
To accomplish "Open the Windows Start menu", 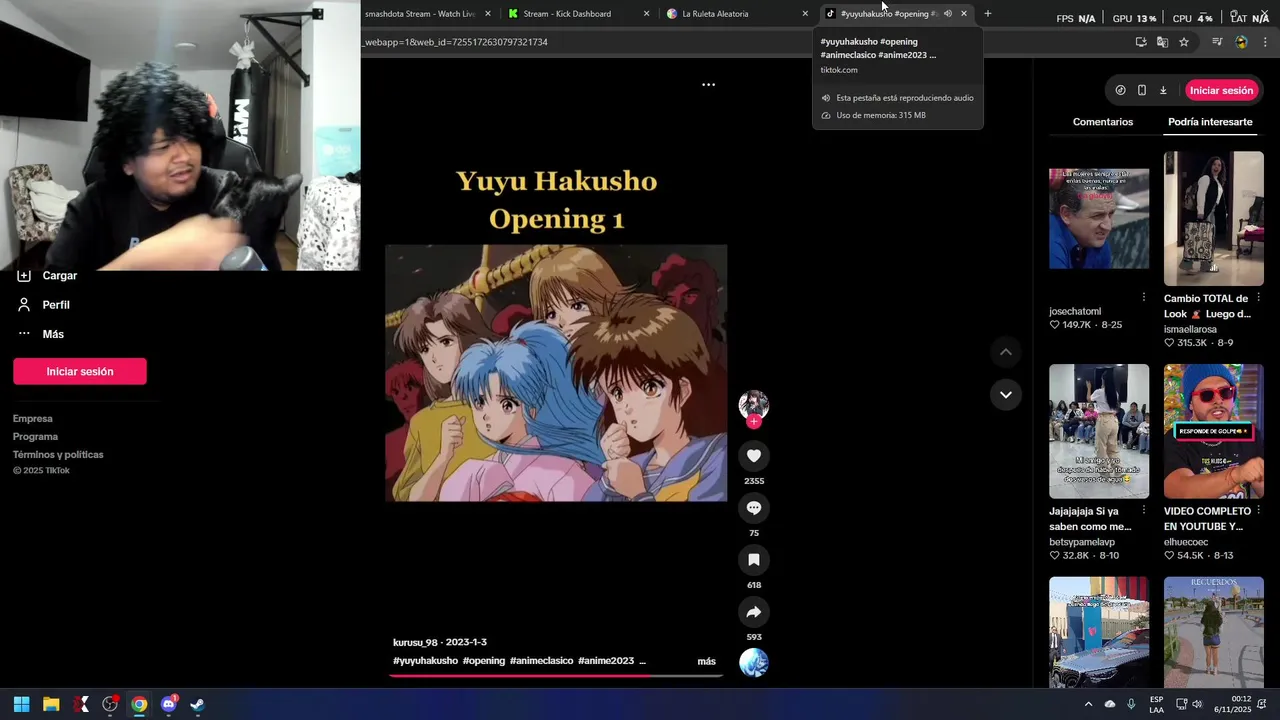I will [22, 704].
